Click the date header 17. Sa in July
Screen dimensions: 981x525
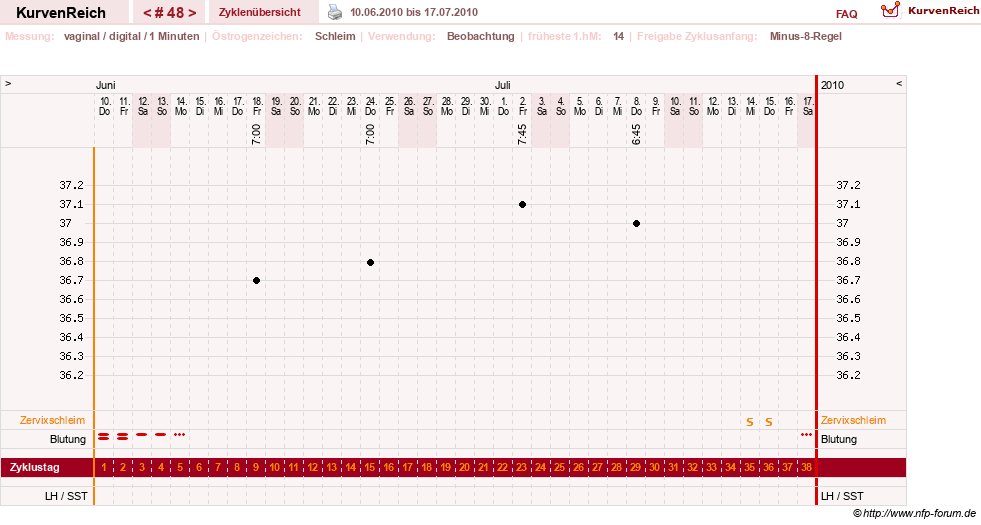tap(808, 106)
